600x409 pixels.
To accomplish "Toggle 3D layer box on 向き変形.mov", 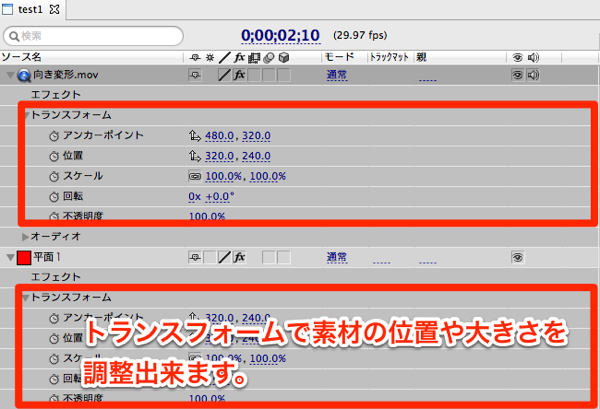I will pyautogui.click(x=284, y=75).
